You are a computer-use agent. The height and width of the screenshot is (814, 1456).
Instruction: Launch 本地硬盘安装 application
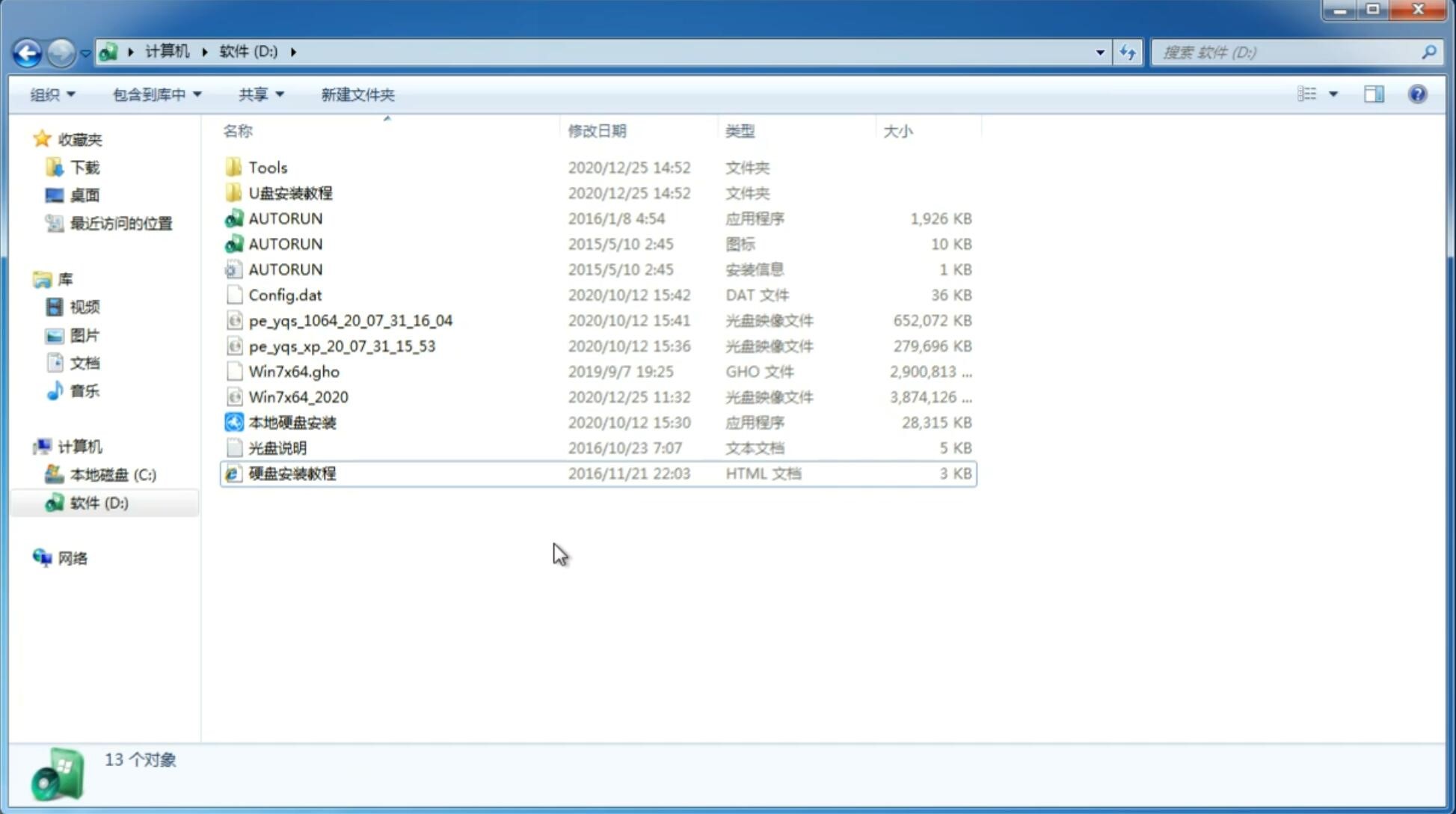[x=292, y=422]
